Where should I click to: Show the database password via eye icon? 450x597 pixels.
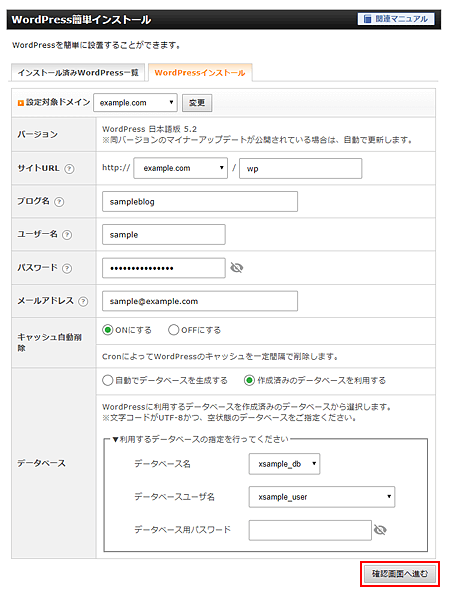(x=380, y=530)
